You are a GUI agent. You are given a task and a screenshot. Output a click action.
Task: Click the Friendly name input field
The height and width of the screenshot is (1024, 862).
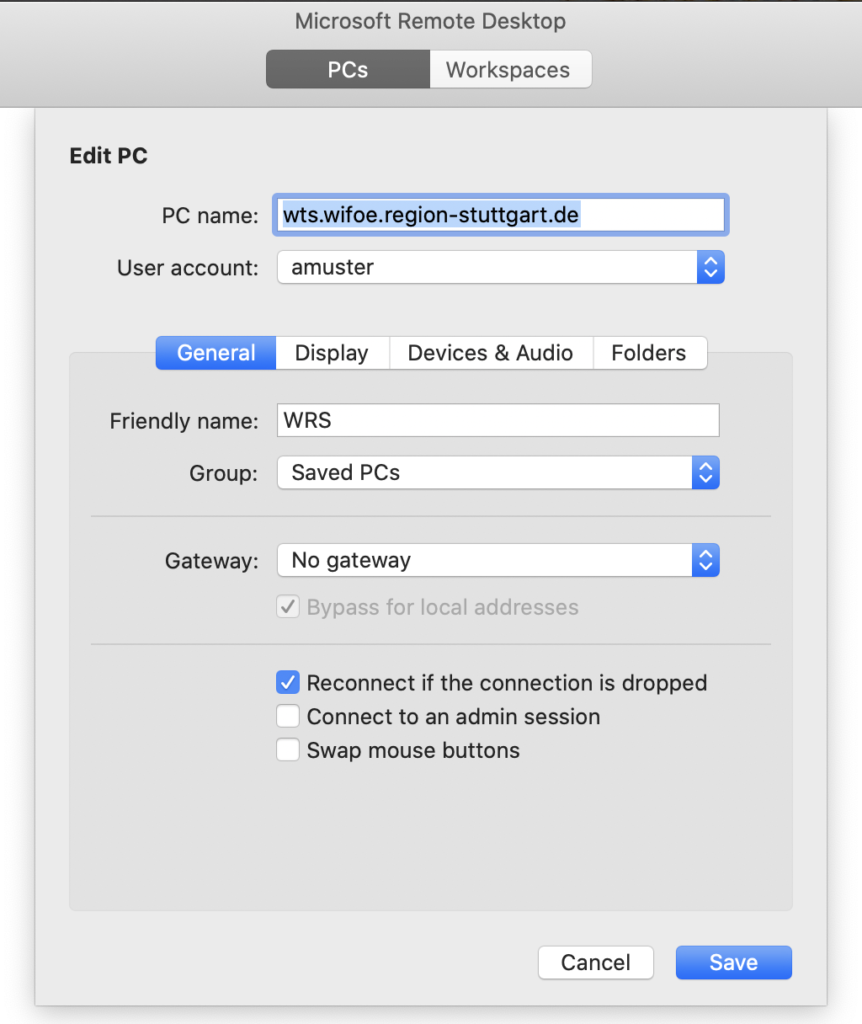pyautogui.click(x=498, y=421)
